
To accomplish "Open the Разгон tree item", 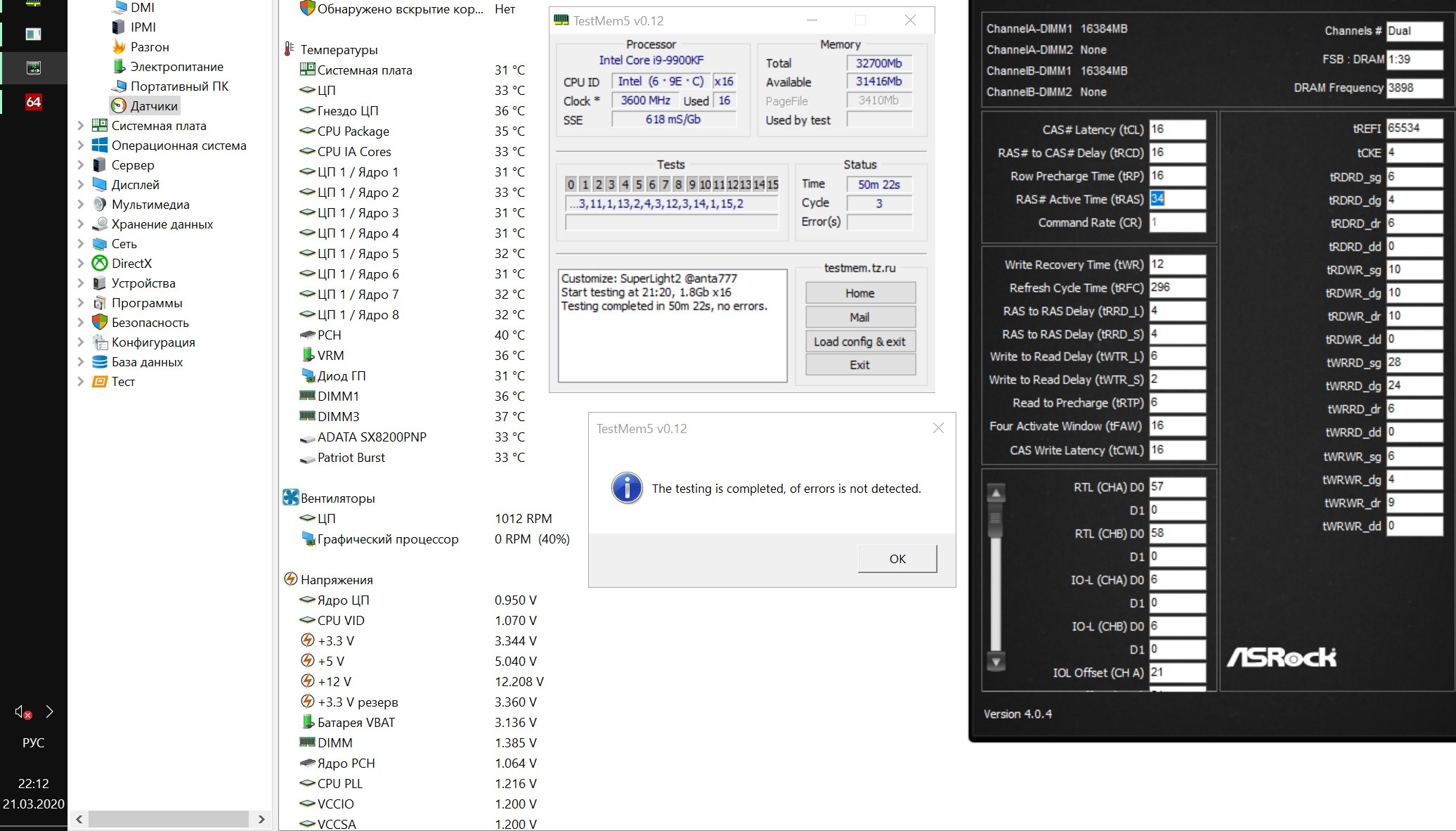I will pos(149,47).
